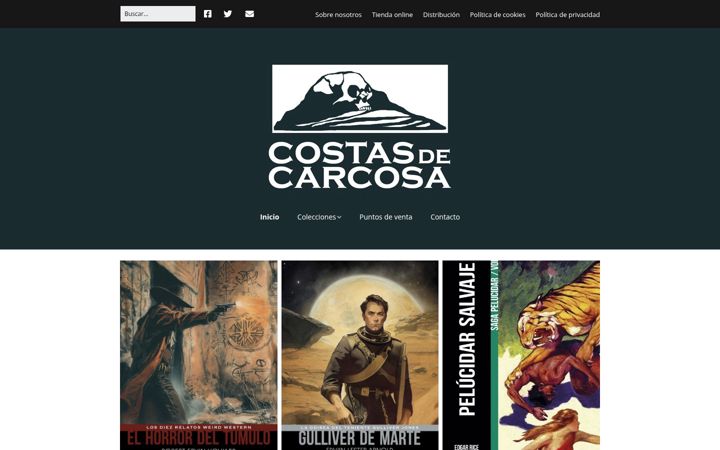Image resolution: width=720 pixels, height=450 pixels.
Task: Open Puntos de venta menu item
Action: coord(386,217)
